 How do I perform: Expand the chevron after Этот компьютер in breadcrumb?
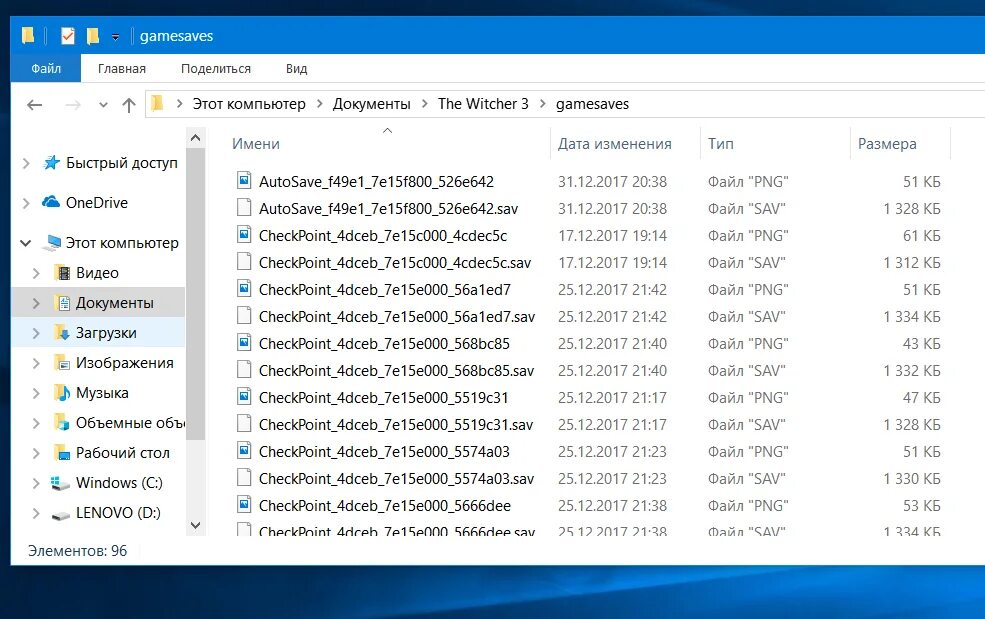click(320, 104)
